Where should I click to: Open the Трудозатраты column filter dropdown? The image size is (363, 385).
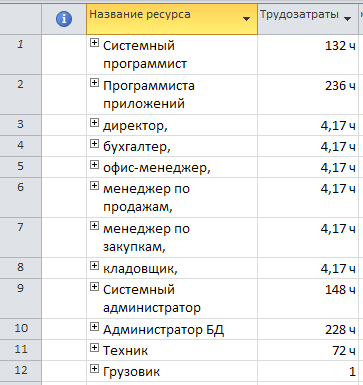coord(347,19)
